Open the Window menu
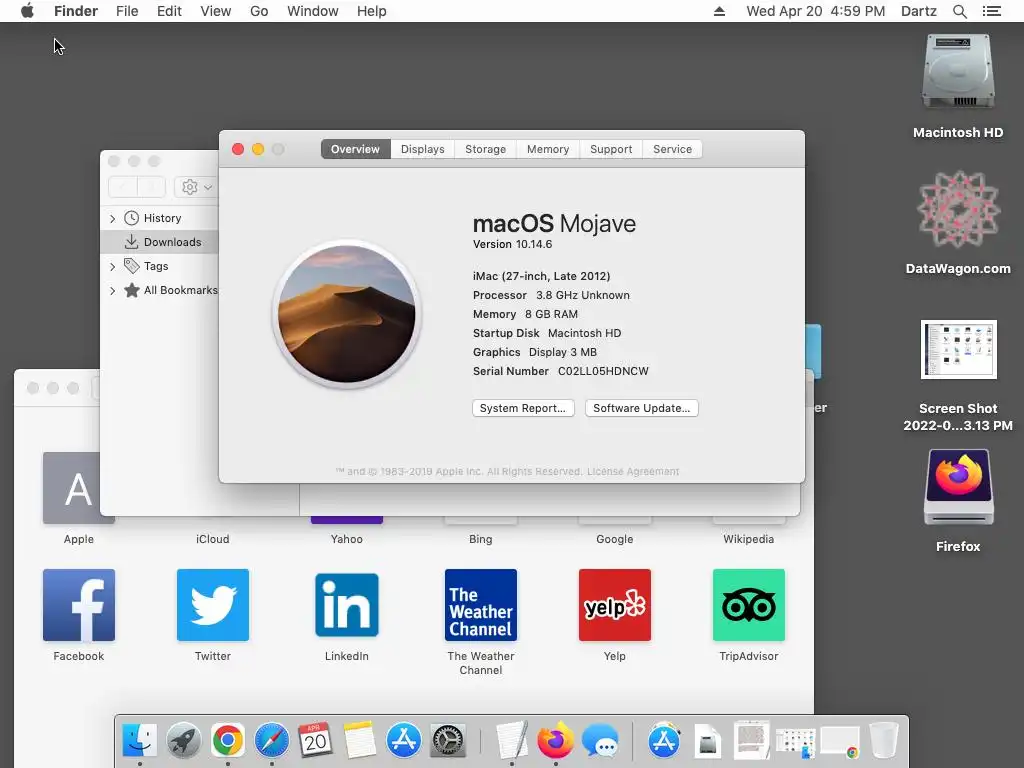This screenshot has height=768, width=1024. click(313, 11)
